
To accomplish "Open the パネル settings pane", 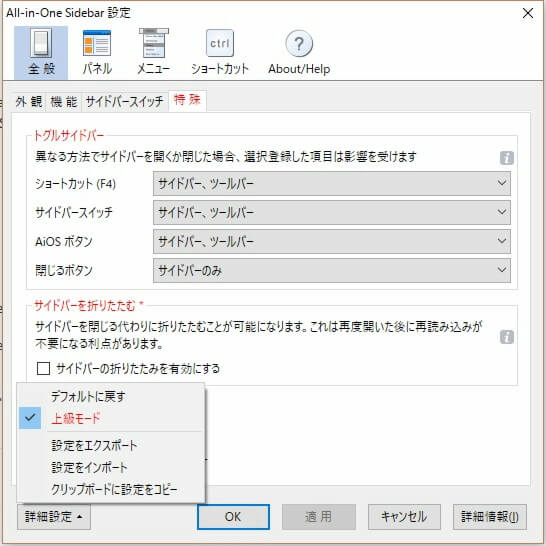I will pos(97,53).
